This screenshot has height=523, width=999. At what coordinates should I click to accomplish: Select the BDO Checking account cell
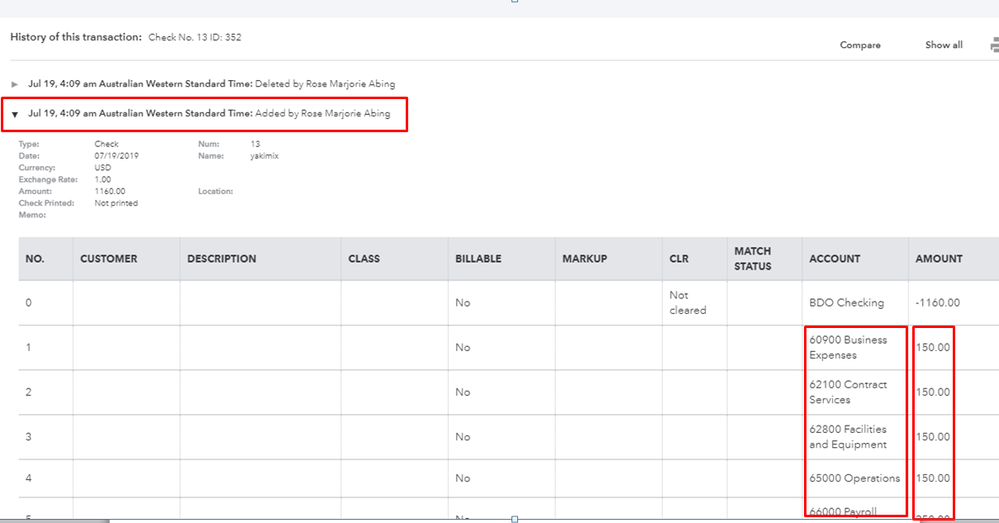click(x=846, y=303)
